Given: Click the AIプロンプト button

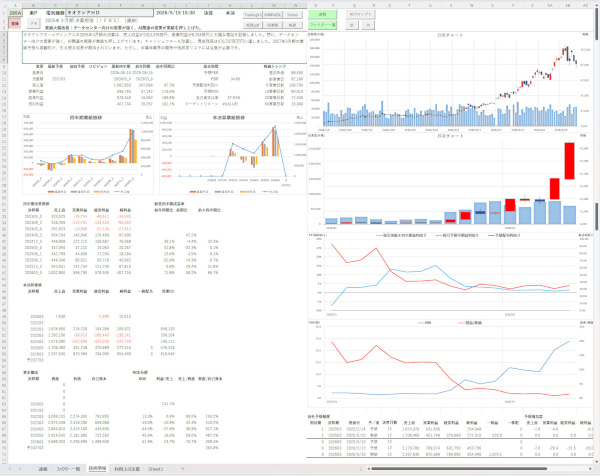Looking at the screenshot, I should coord(360,14).
